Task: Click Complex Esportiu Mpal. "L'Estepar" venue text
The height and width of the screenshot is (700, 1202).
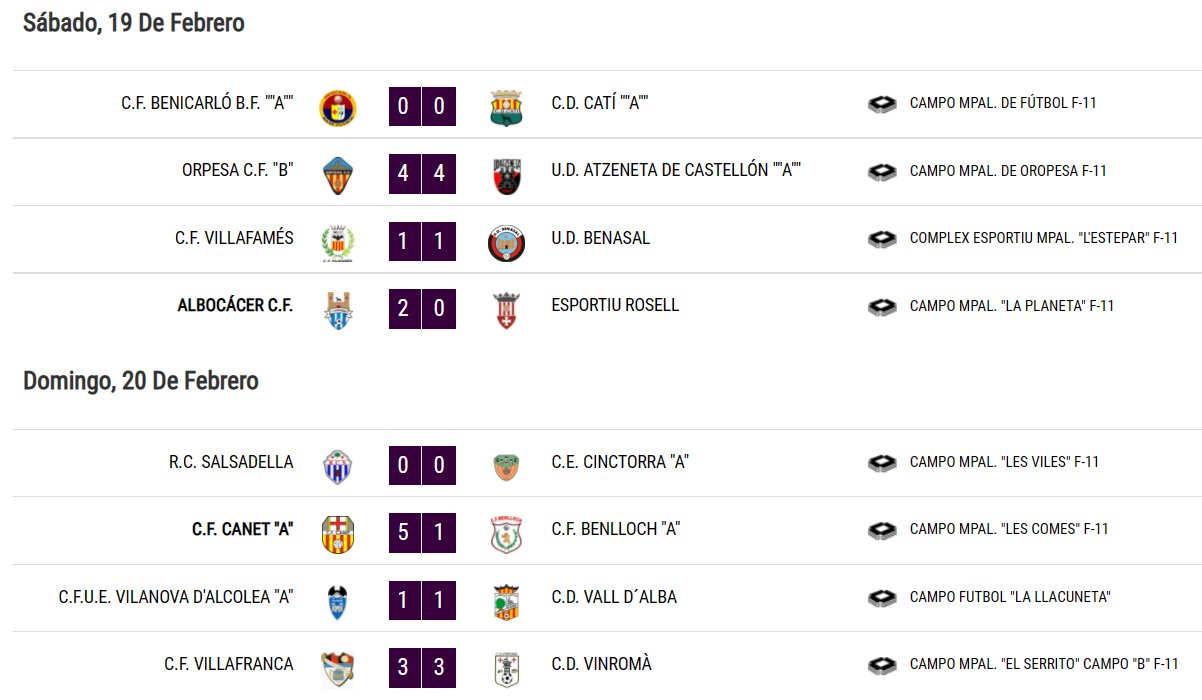Action: [1044, 238]
